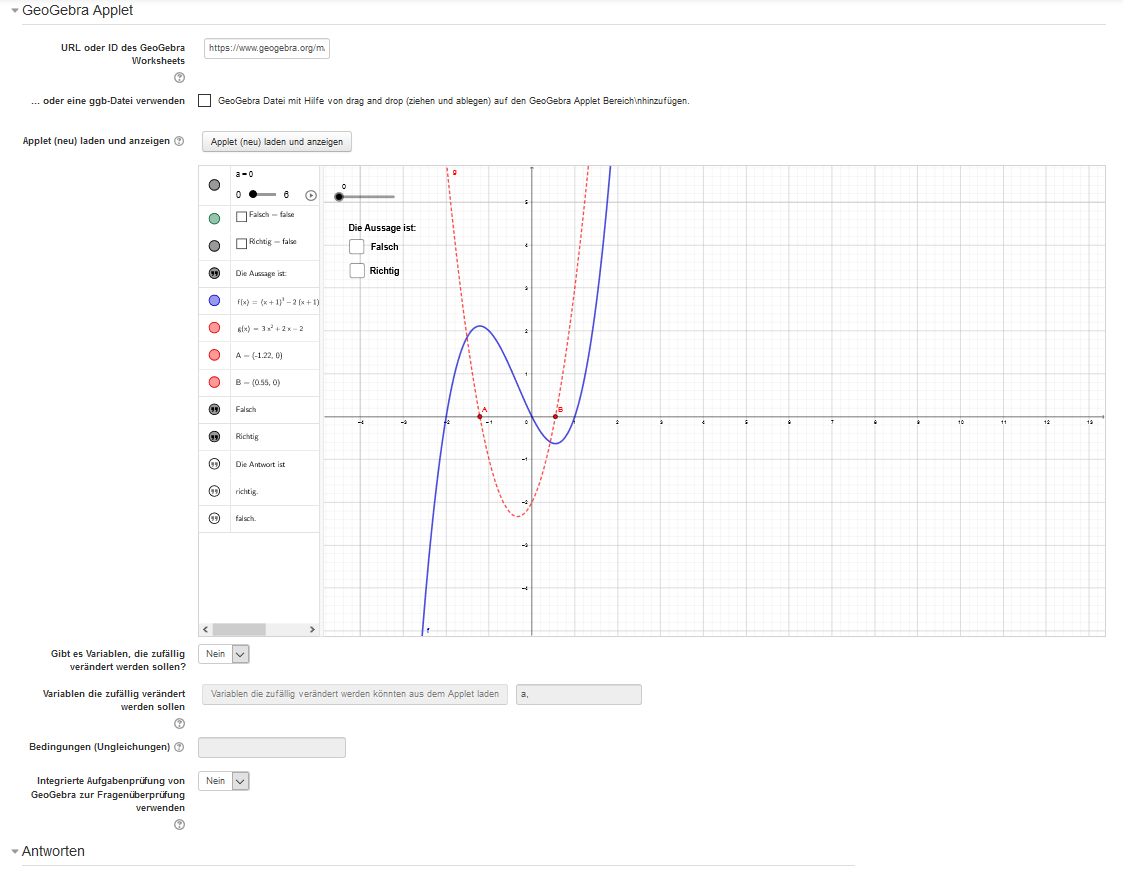Check the 'Falsch' box in the graph view
The height and width of the screenshot is (878, 1123).
click(x=357, y=247)
